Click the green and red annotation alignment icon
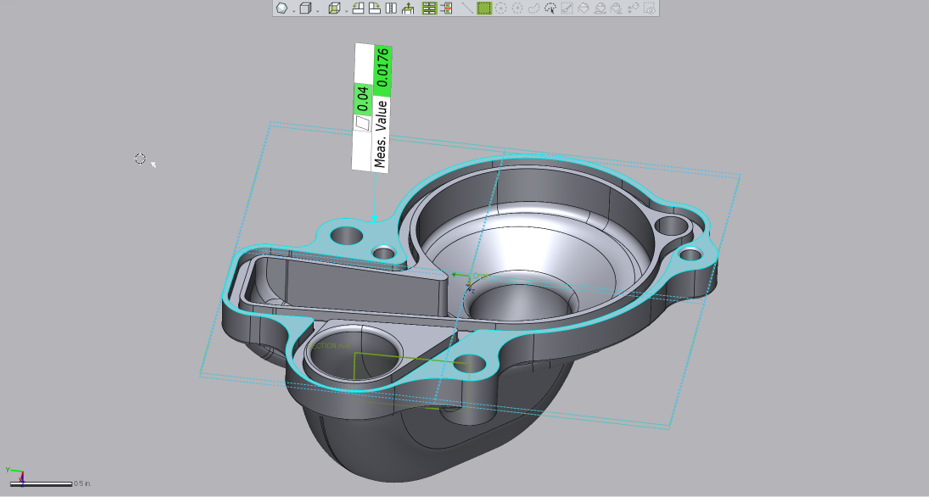The image size is (929, 497). (446, 8)
